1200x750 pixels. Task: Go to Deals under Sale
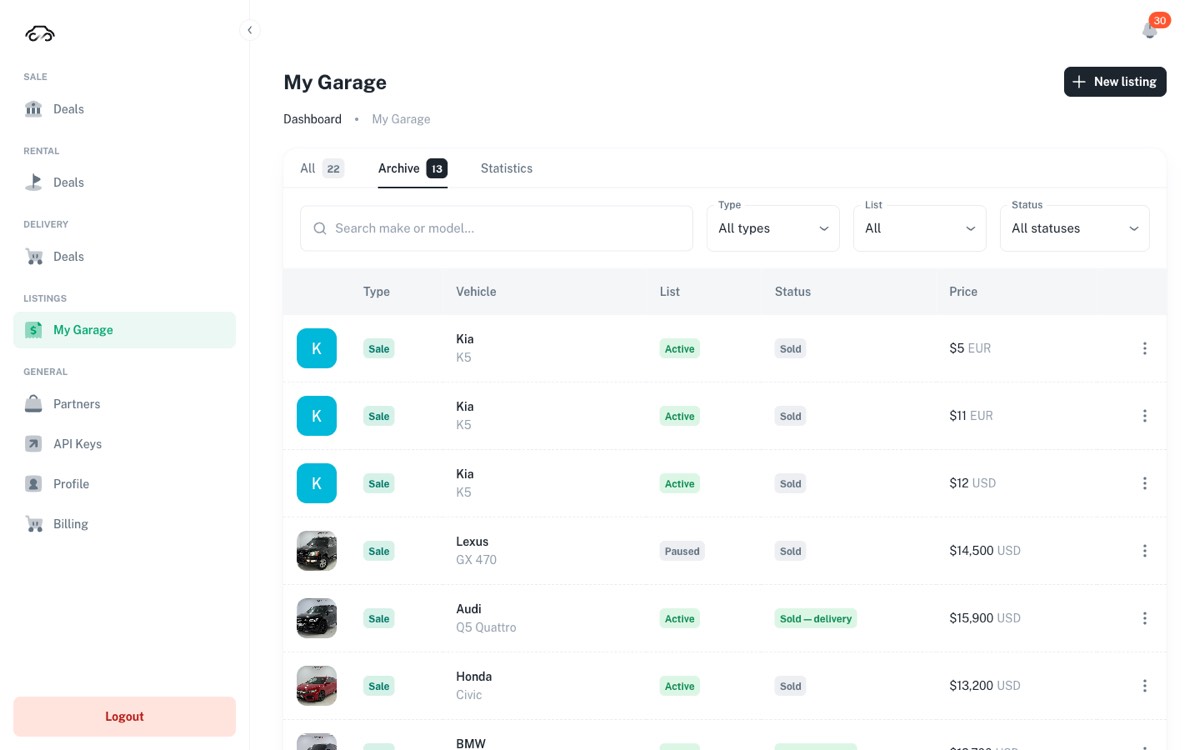click(x=125, y=109)
